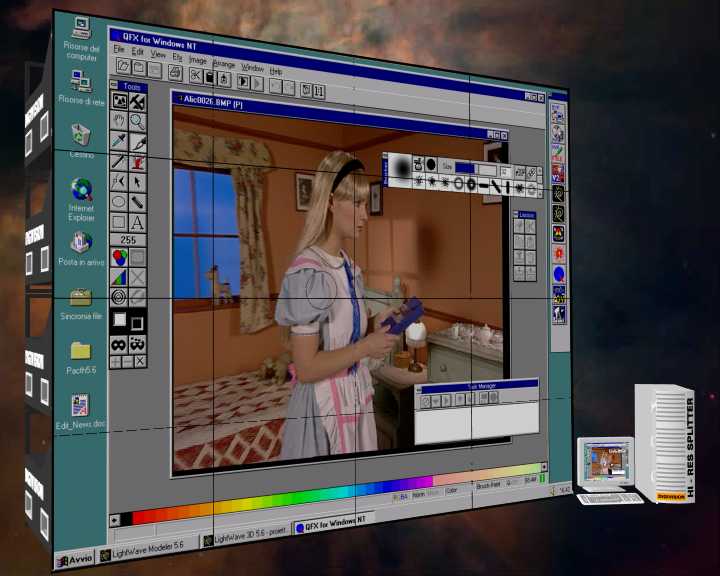720x576 pixels.
Task: Select the paintbrush tool
Action: [x=137, y=142]
